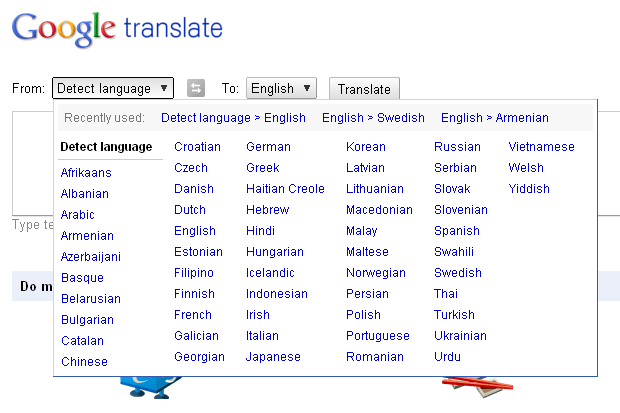Select Swedish in the language grid
This screenshot has height=413, width=620.
[458, 273]
